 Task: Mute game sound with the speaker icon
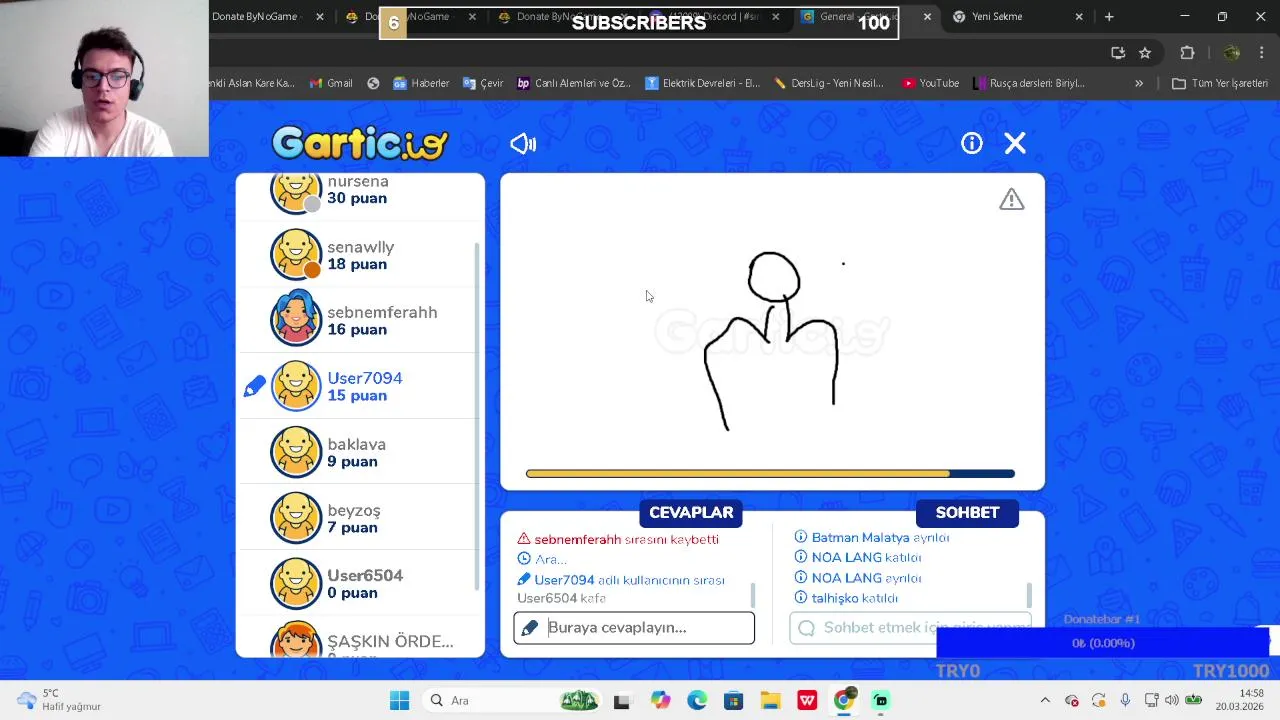[x=523, y=144]
